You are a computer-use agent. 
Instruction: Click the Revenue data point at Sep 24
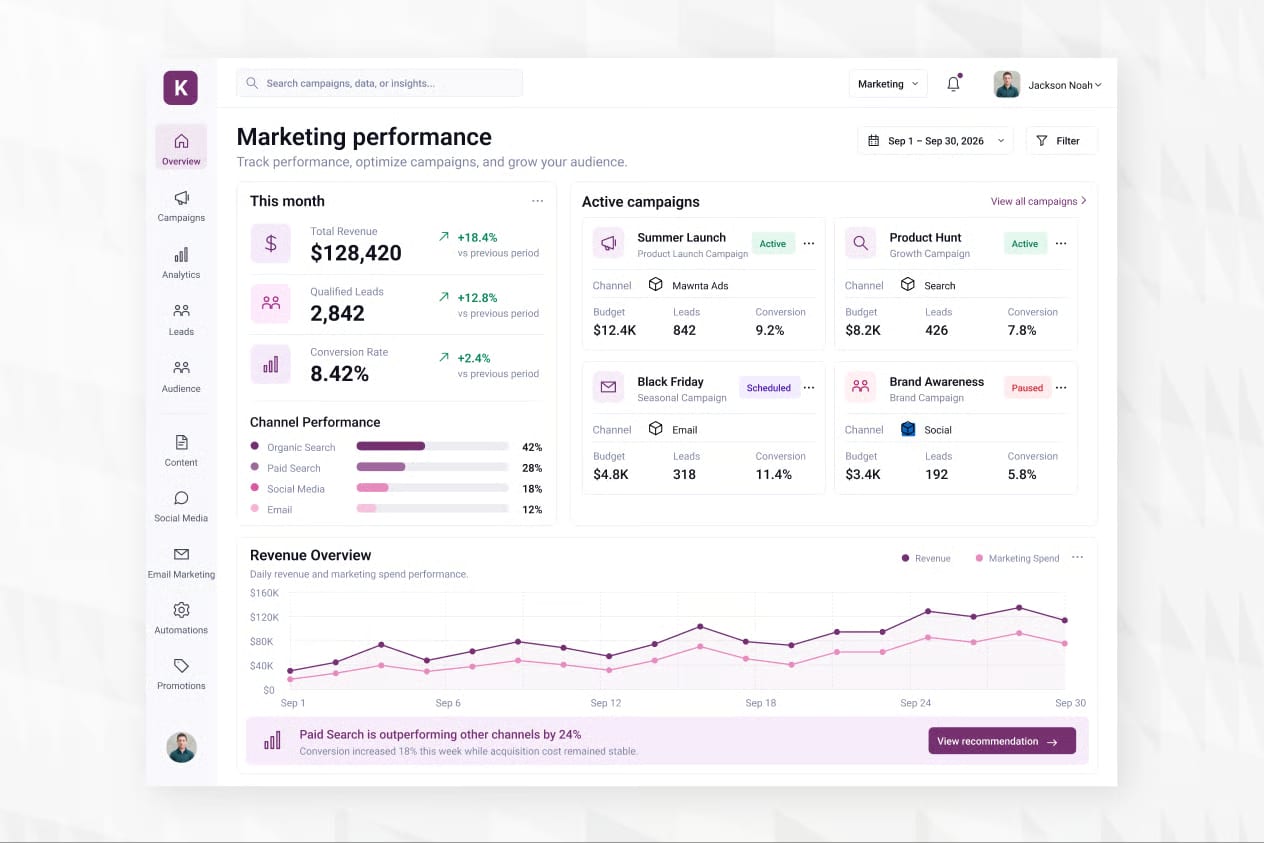click(928, 611)
